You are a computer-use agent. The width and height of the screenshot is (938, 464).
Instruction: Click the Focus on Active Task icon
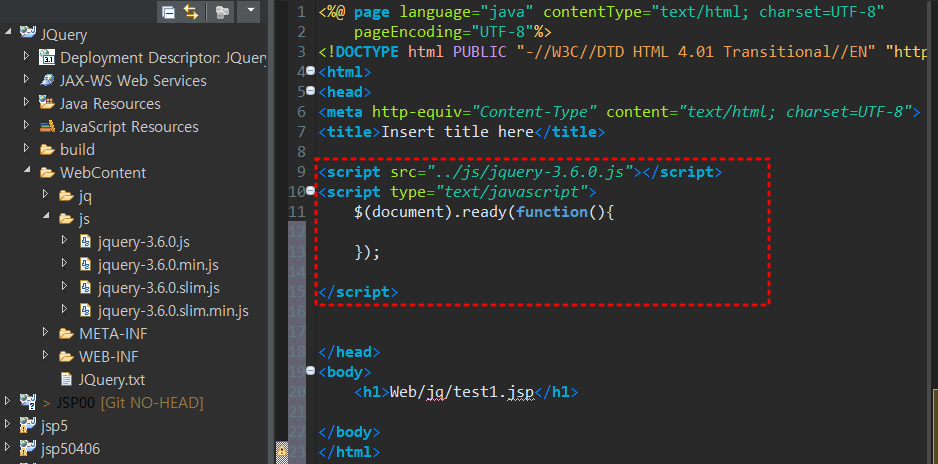(x=222, y=12)
